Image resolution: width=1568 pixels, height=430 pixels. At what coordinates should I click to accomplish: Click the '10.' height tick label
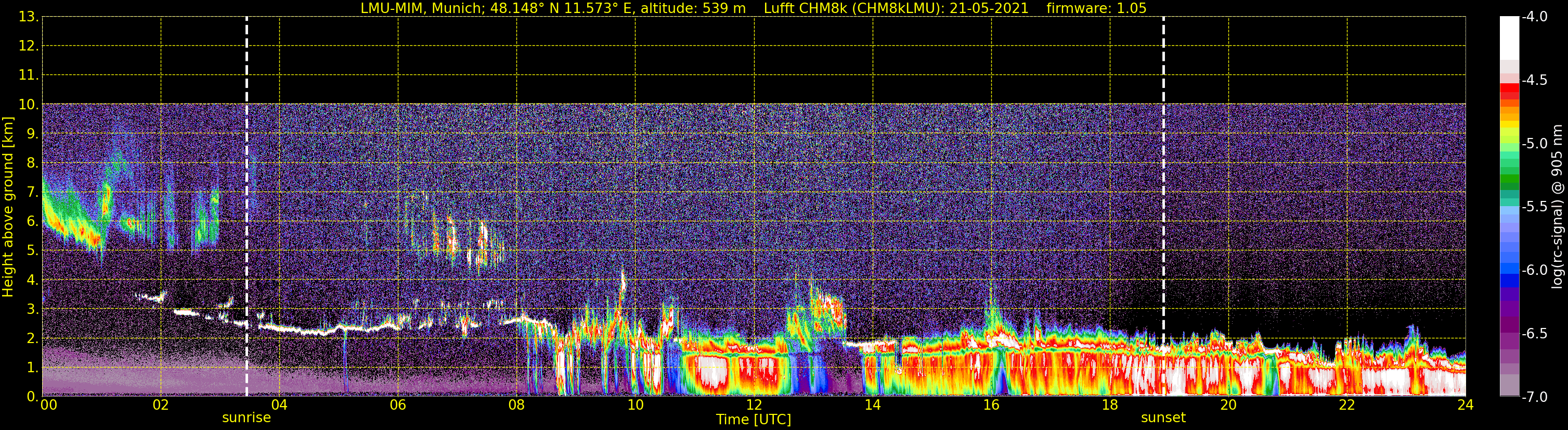[29, 104]
